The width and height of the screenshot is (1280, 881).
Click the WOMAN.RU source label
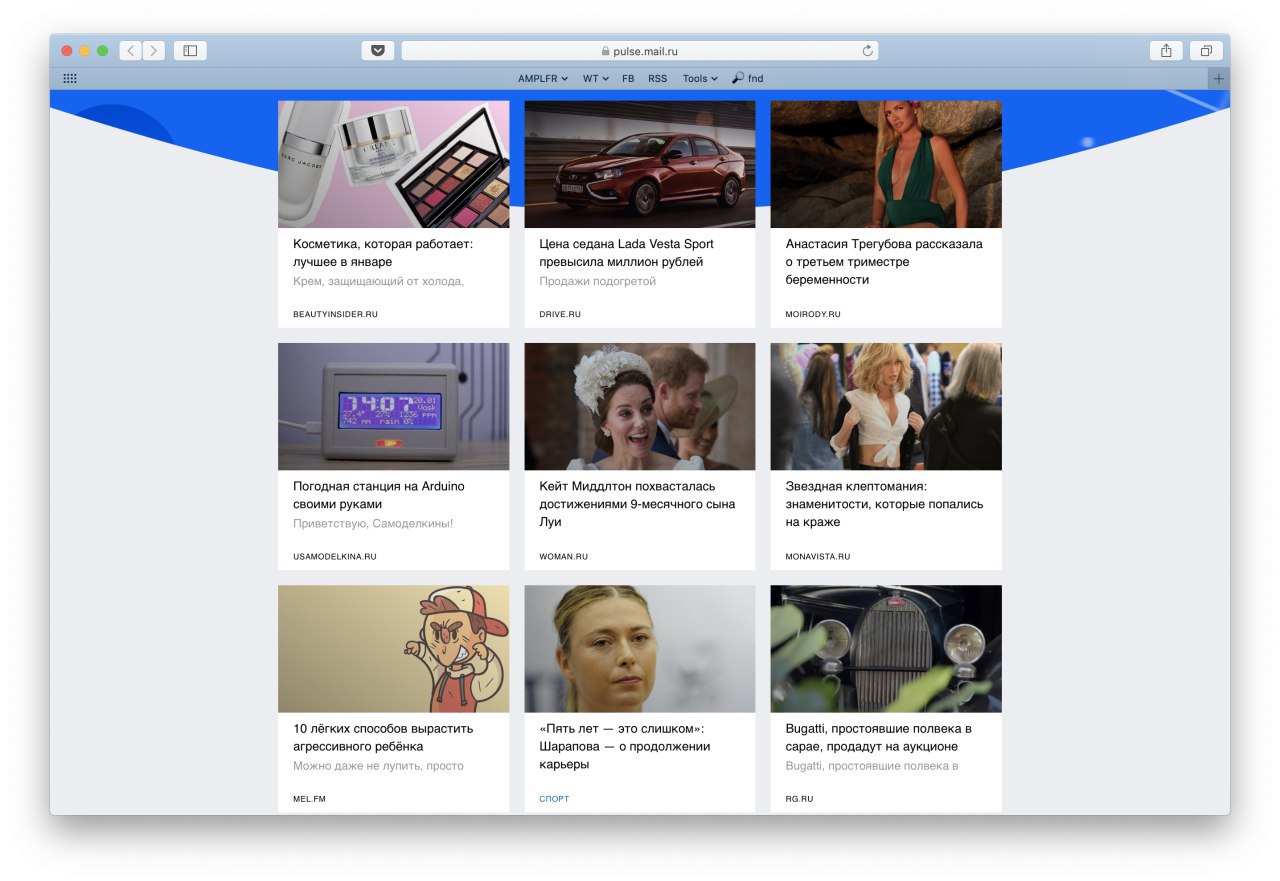[564, 556]
